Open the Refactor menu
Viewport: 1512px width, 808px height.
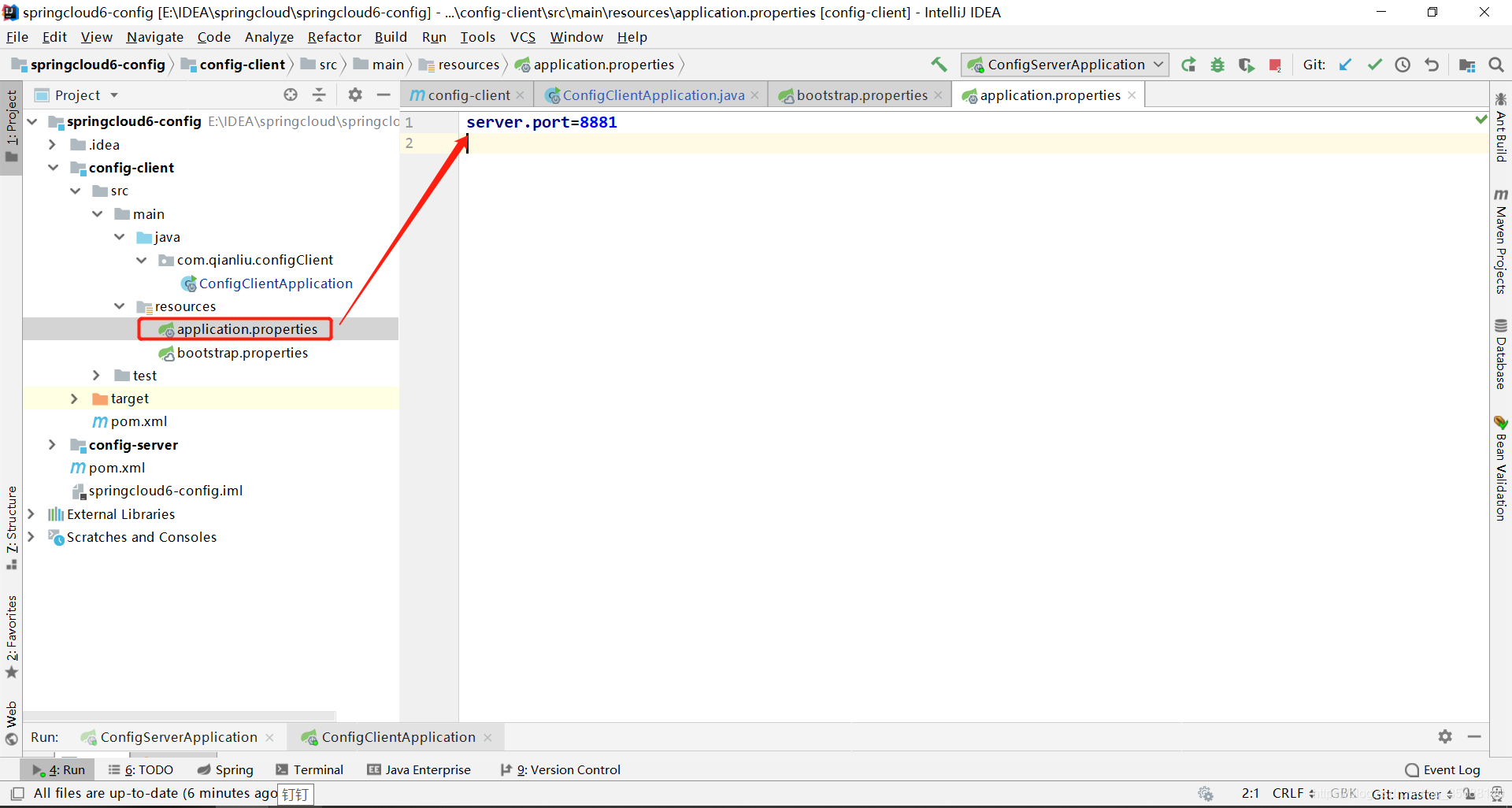click(x=334, y=37)
